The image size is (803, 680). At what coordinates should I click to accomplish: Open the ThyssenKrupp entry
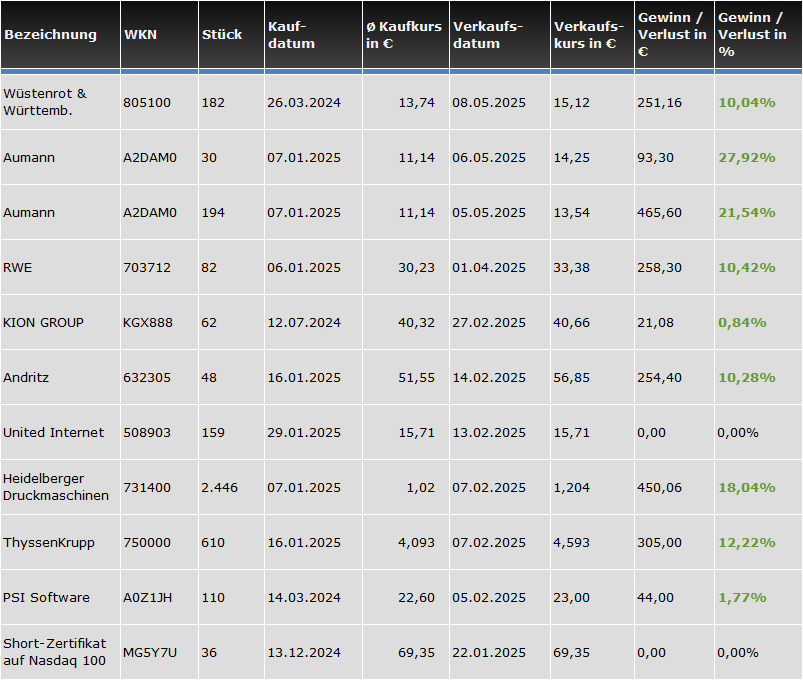coord(49,543)
